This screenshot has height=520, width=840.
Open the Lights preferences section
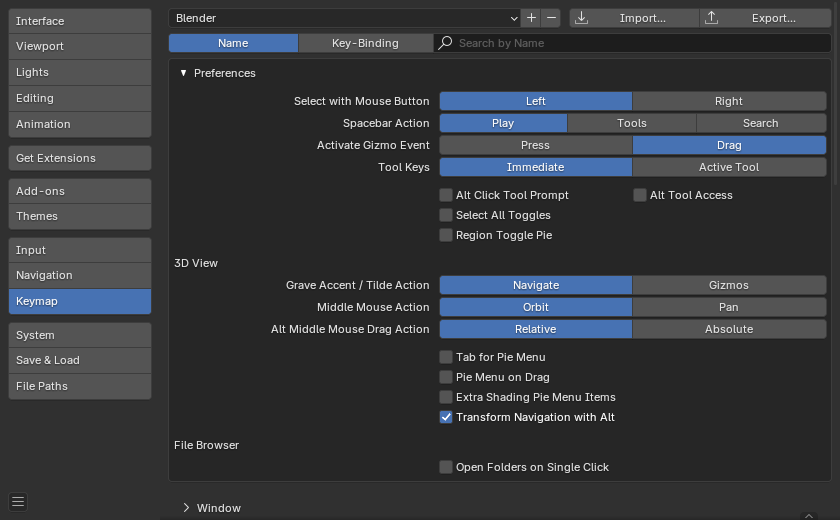pyautogui.click(x=80, y=72)
